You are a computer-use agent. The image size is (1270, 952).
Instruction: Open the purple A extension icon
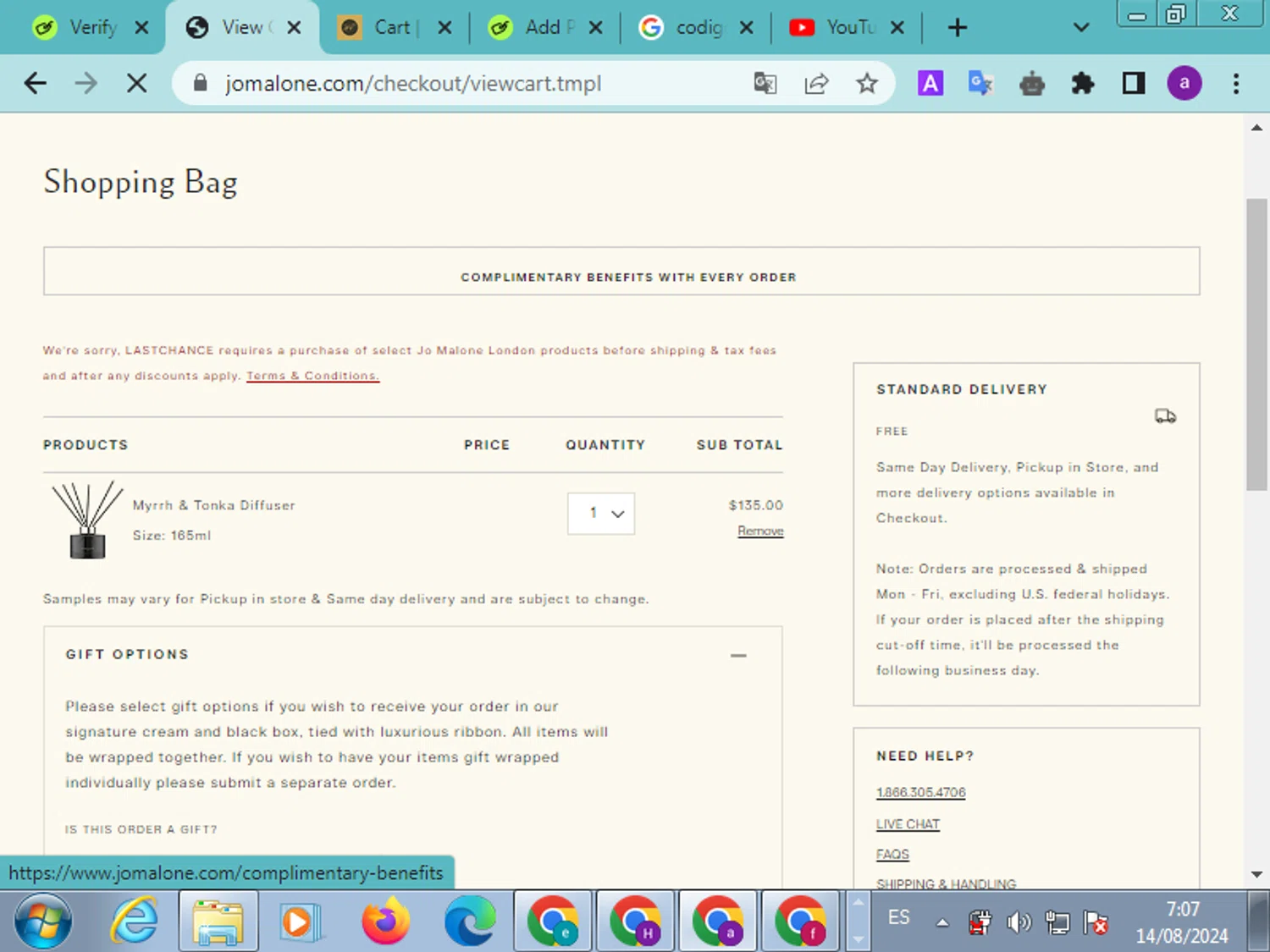click(x=930, y=83)
